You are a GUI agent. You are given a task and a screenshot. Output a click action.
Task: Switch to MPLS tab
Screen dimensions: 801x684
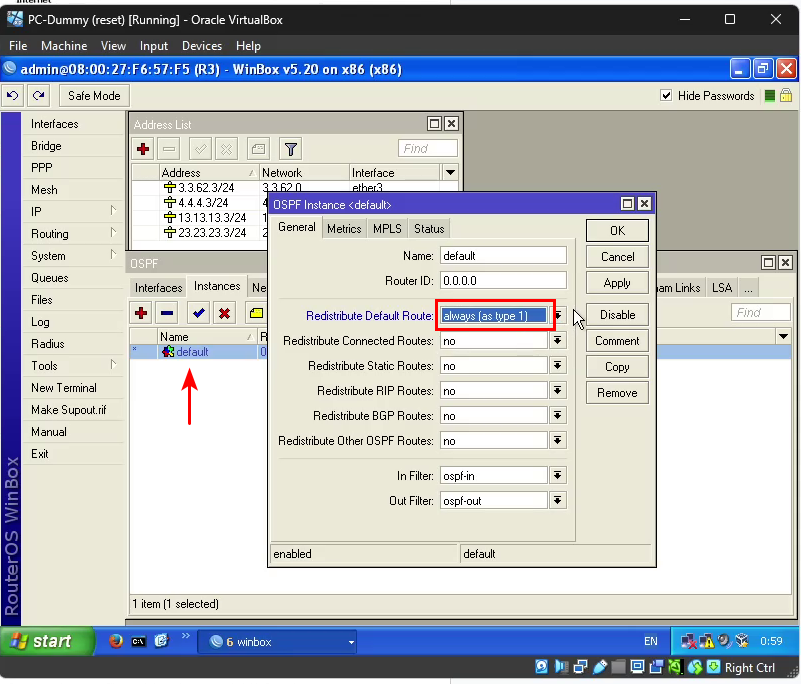(x=387, y=228)
